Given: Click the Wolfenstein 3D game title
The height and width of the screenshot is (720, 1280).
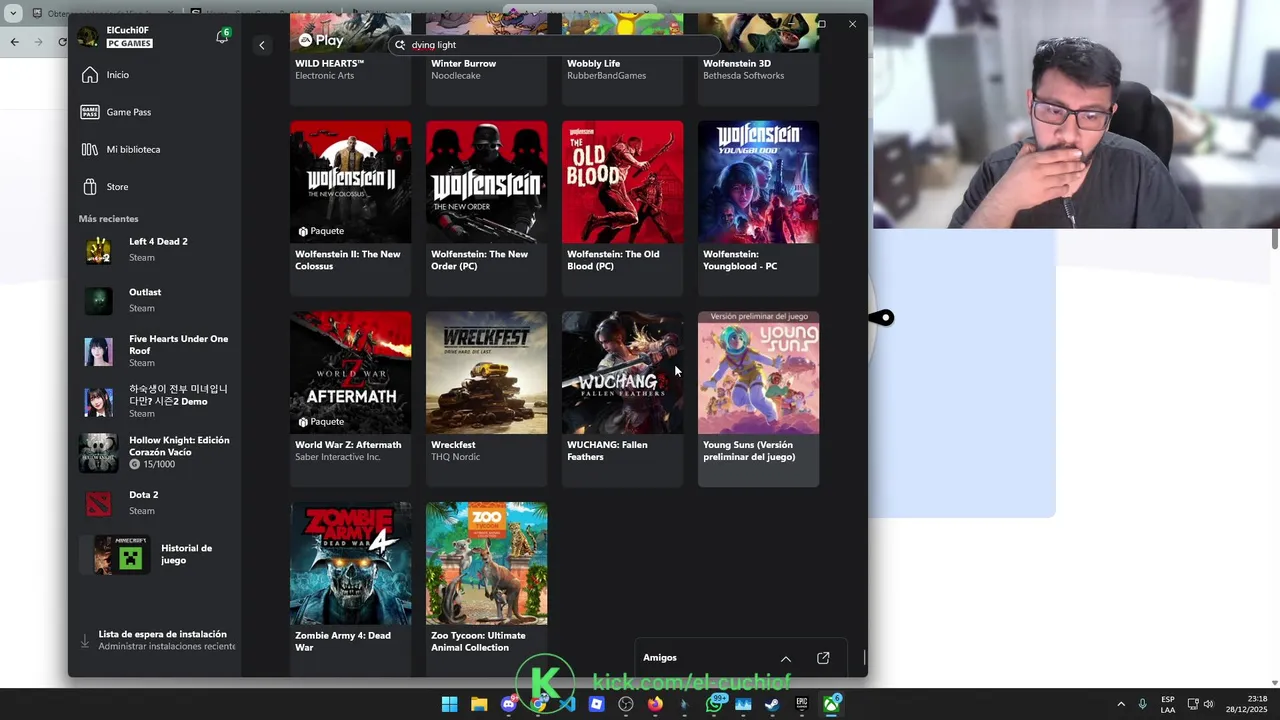Looking at the screenshot, I should [x=736, y=64].
